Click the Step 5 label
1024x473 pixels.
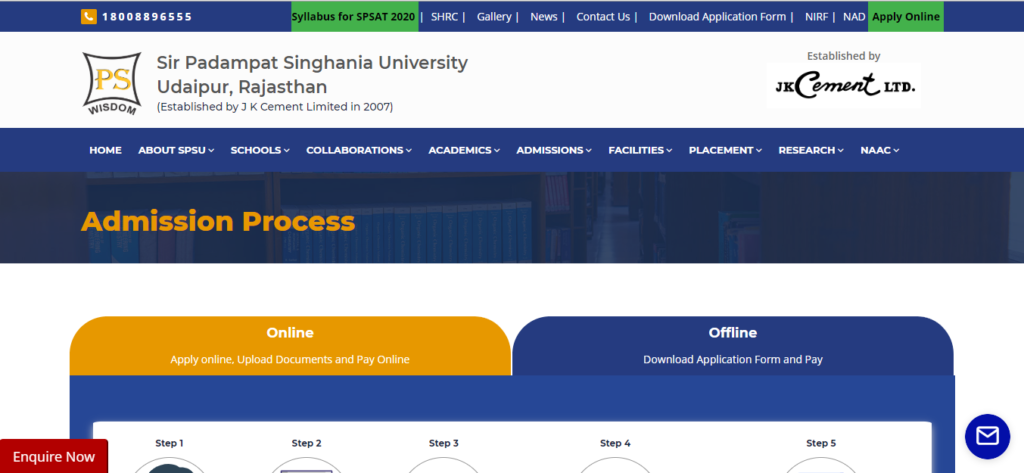tap(821, 443)
